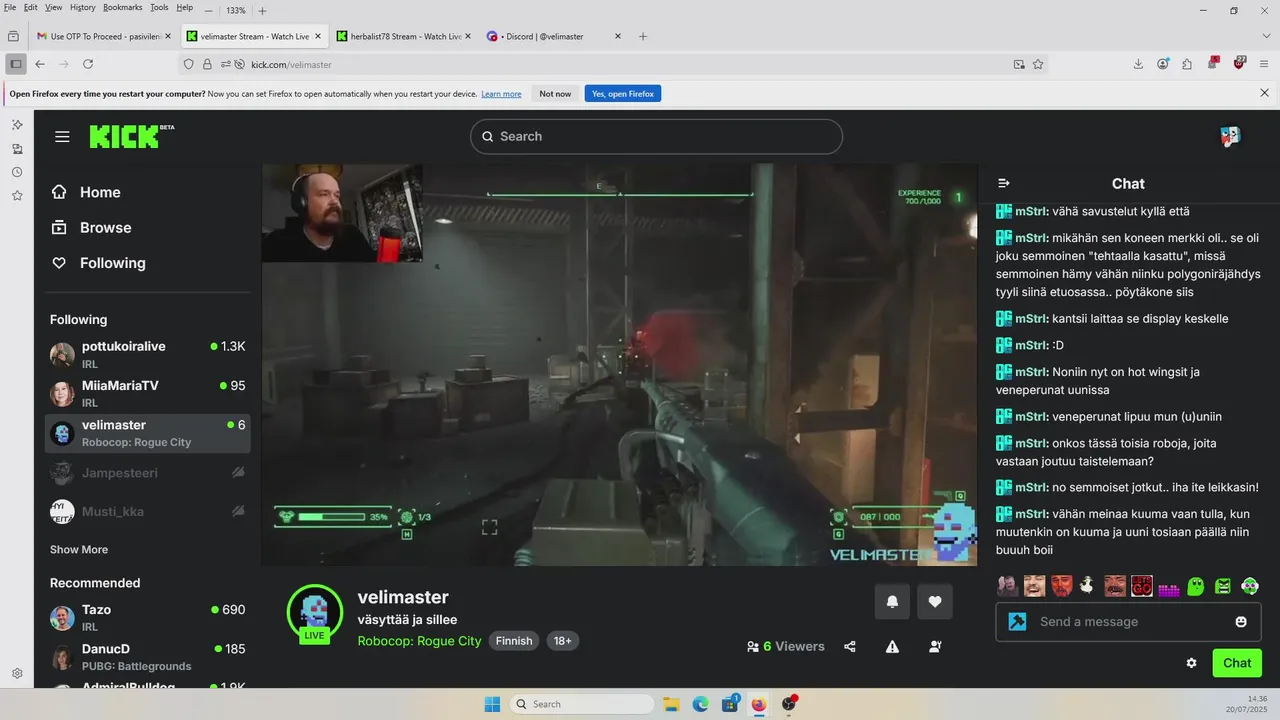This screenshot has width=1280, height=720.
Task: Open pottukoiralive channel
Action: [147, 354]
